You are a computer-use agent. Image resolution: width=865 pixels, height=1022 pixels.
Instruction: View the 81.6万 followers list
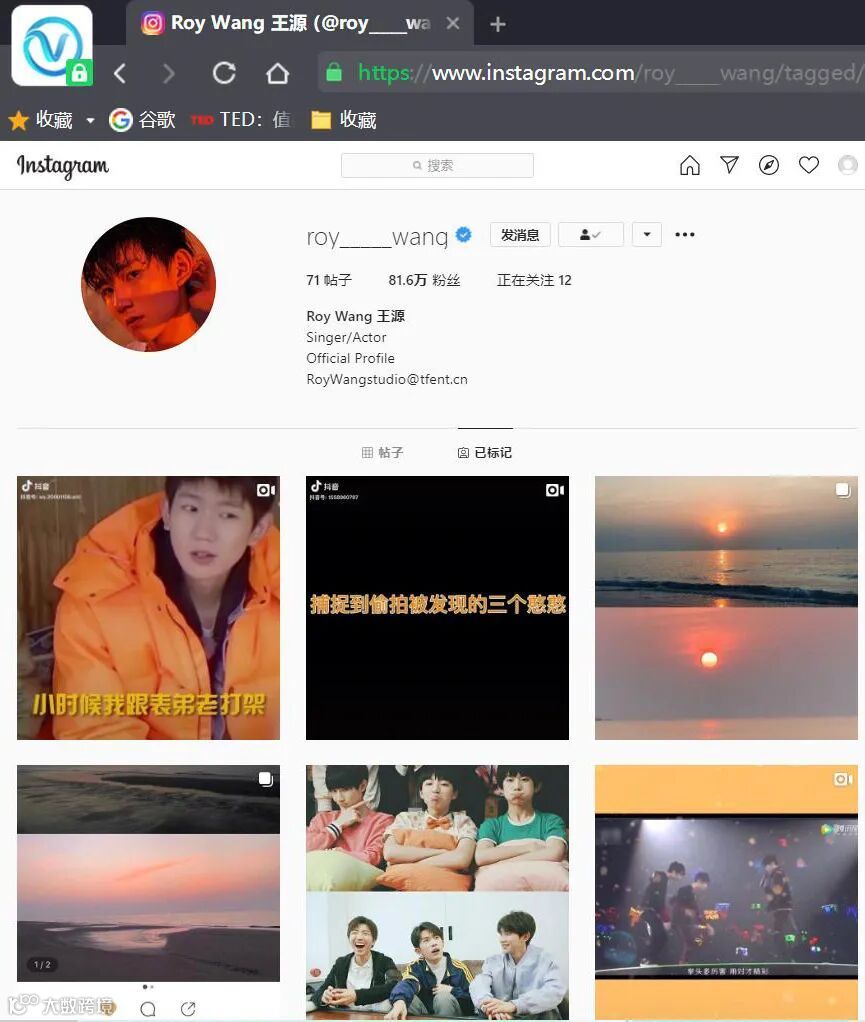tap(424, 280)
